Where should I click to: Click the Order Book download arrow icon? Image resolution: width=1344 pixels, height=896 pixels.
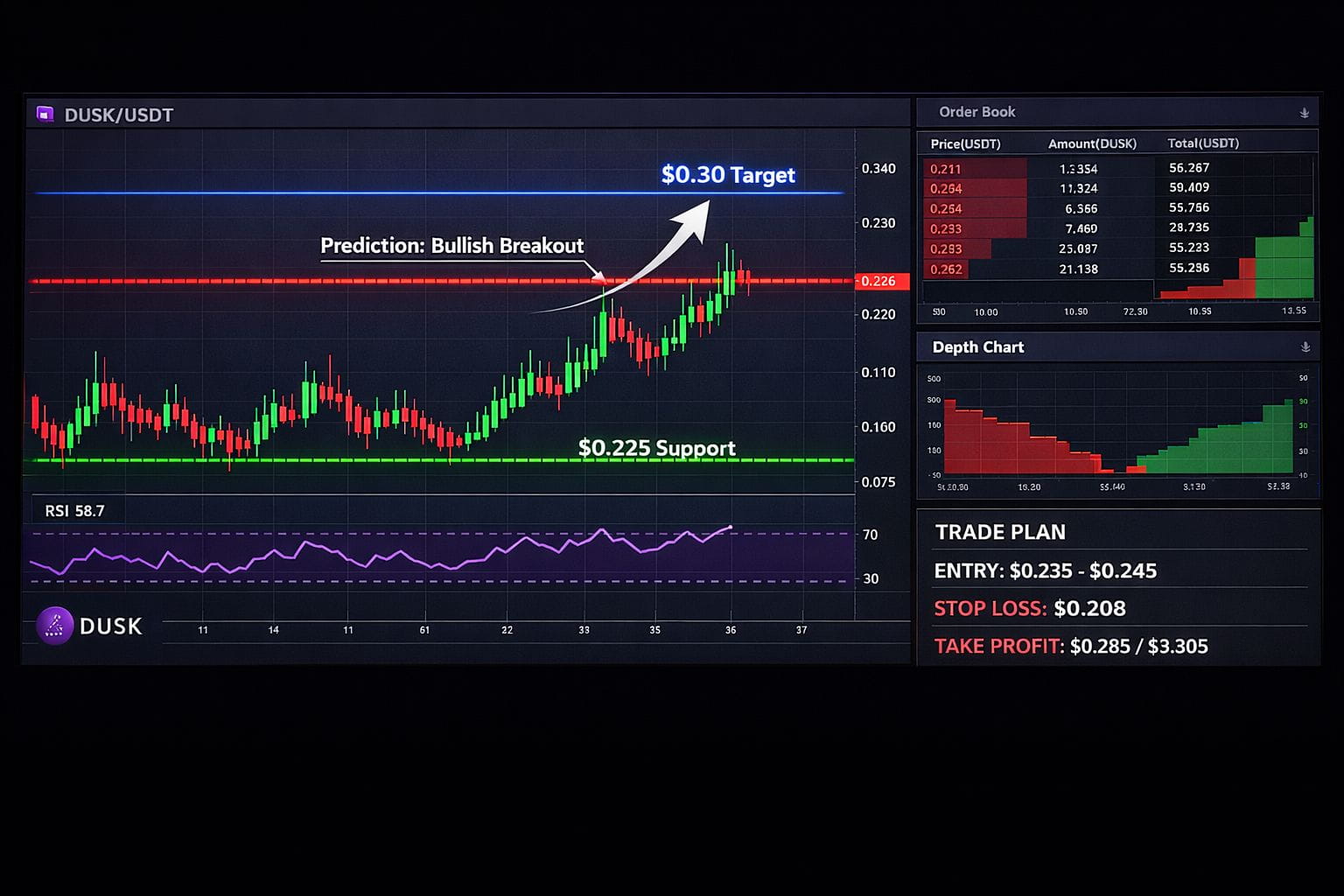click(x=1304, y=113)
